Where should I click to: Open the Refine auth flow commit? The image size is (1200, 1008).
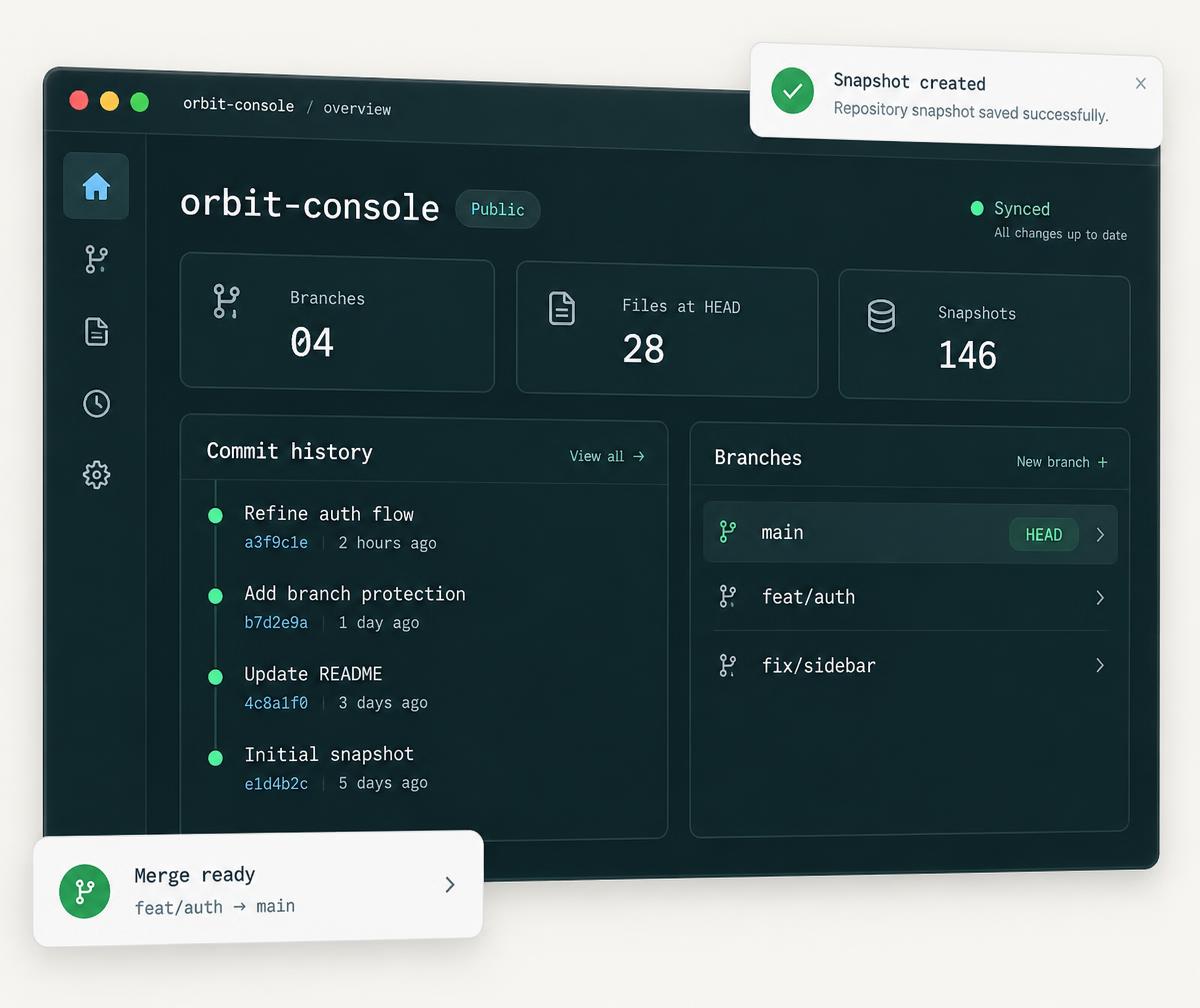coord(329,514)
